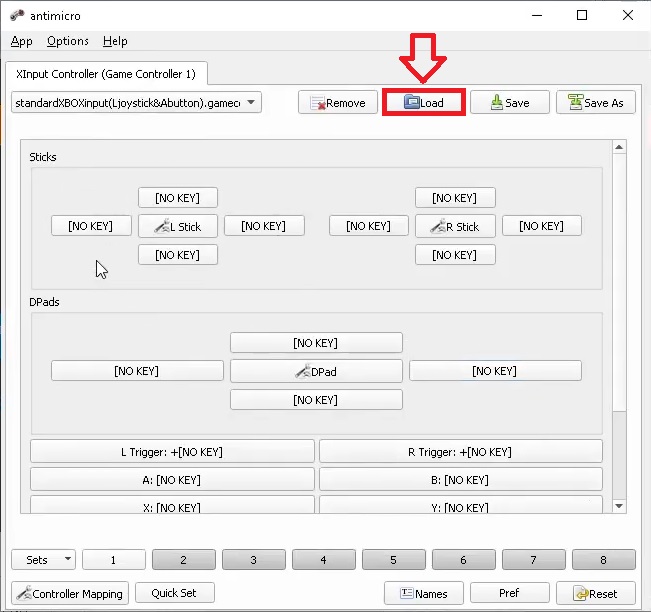
Task: Map the X button
Action: coord(172,505)
